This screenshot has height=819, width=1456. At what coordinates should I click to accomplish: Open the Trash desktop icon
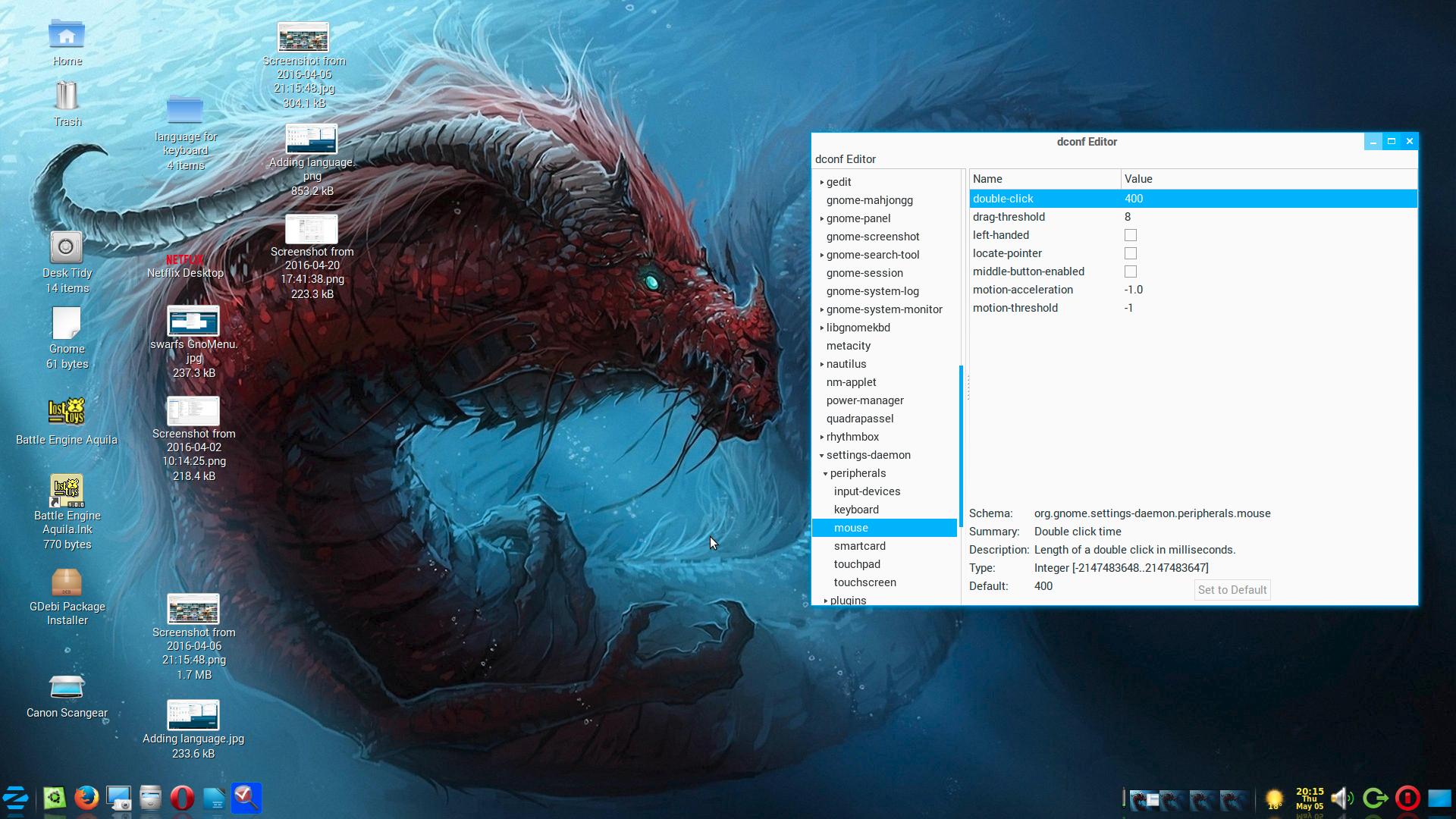(67, 97)
